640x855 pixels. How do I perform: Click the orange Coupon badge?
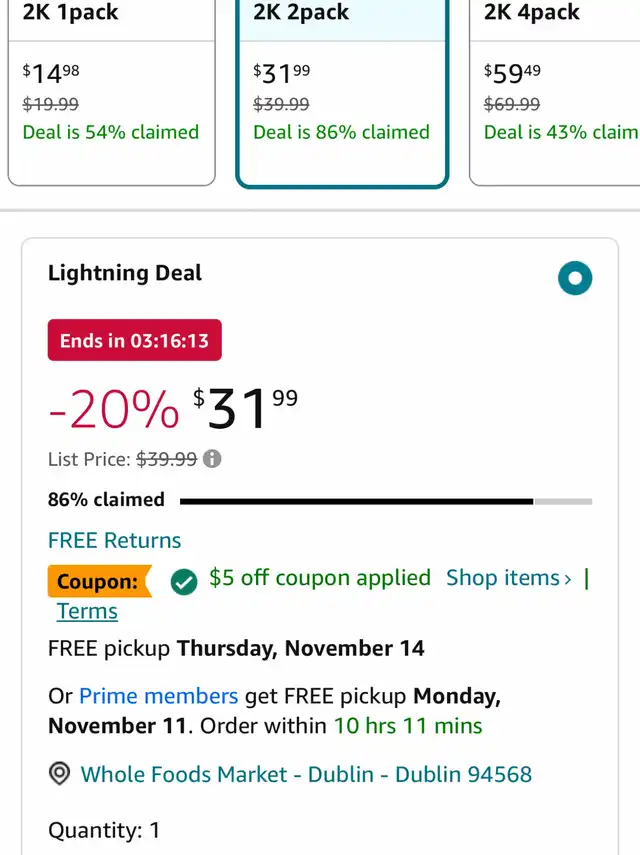pos(100,581)
